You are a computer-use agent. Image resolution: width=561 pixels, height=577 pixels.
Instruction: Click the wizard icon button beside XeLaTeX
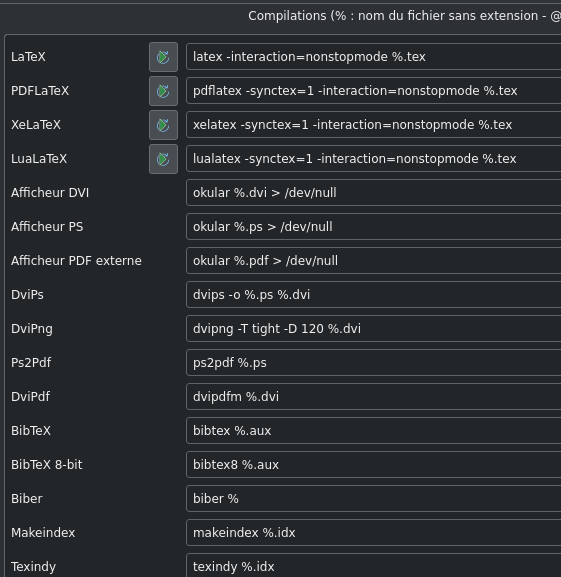click(x=163, y=125)
